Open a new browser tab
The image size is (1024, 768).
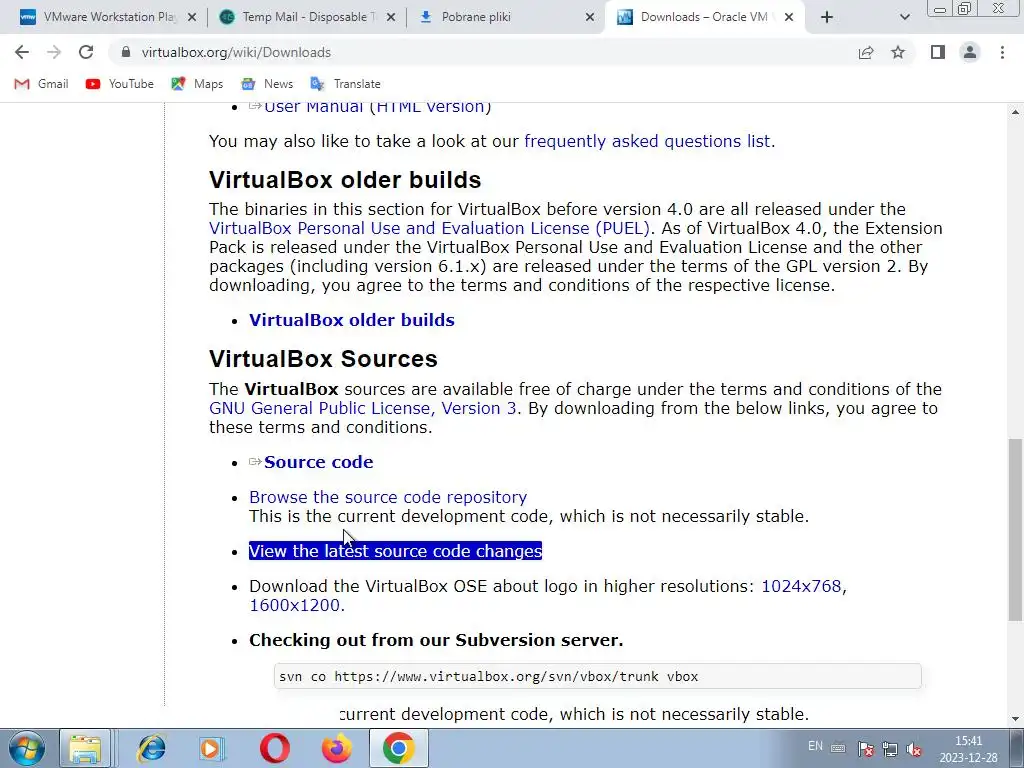coord(827,17)
